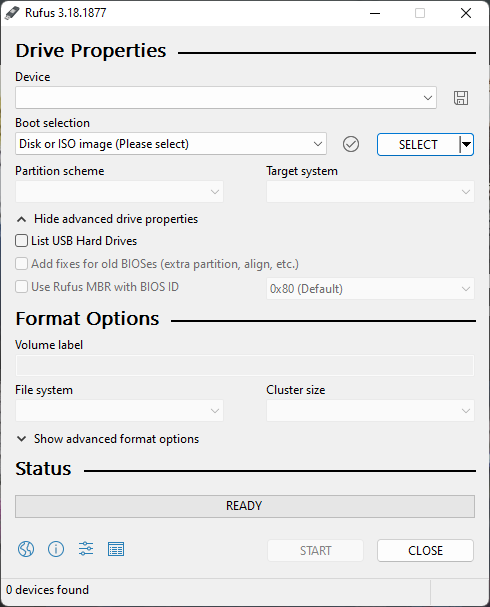The image size is (490, 607).
Task: Click the SELECT button
Action: tap(418, 144)
